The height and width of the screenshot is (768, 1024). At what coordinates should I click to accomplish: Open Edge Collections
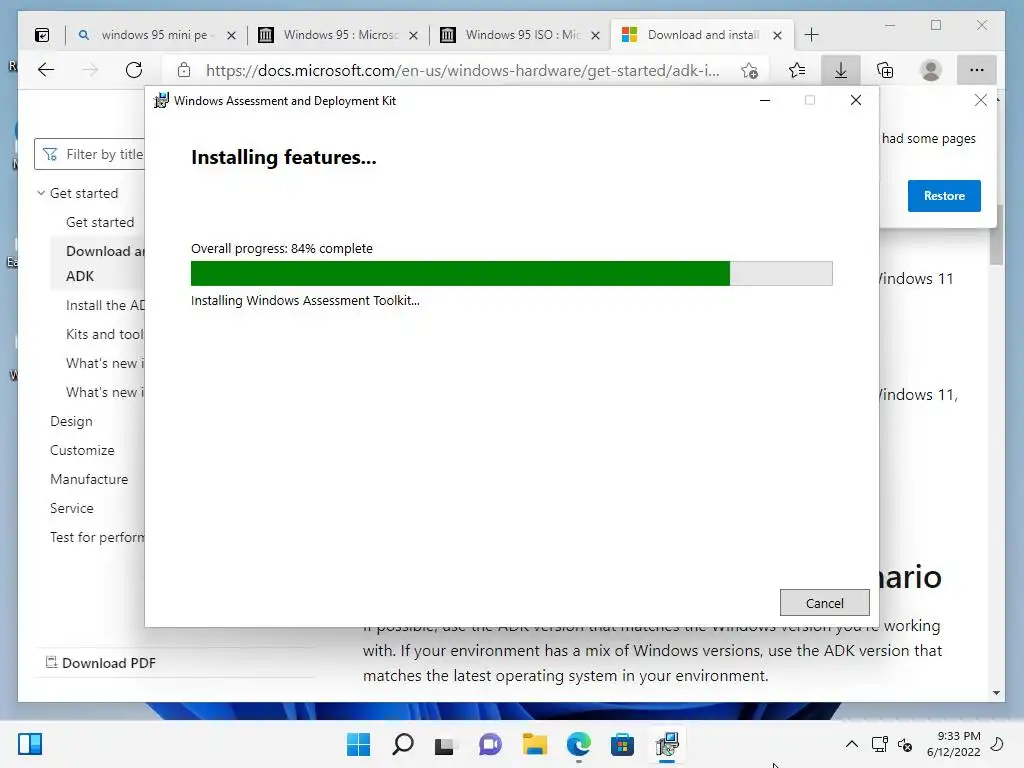click(885, 70)
